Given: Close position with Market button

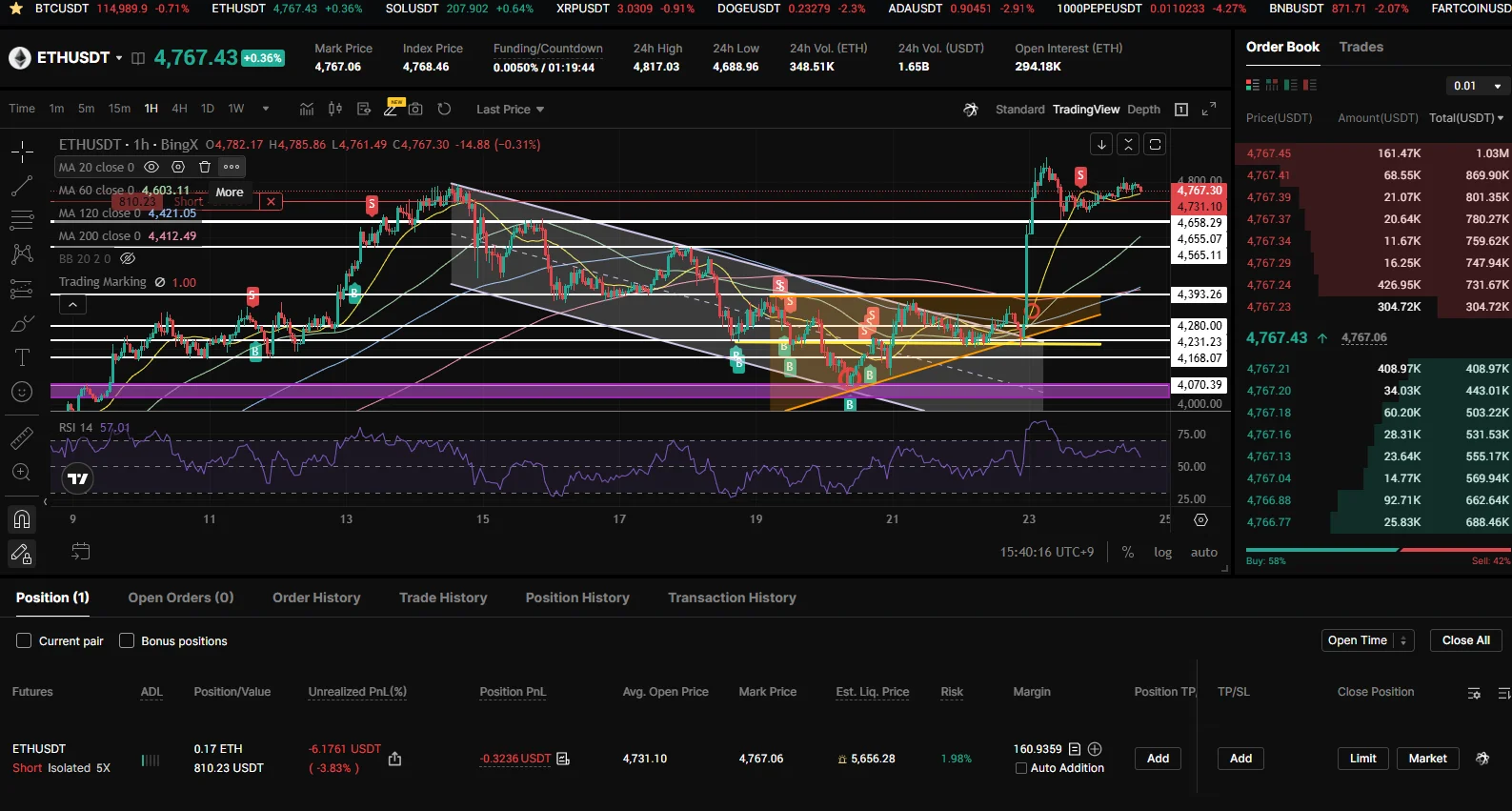Looking at the screenshot, I should tap(1427, 759).
